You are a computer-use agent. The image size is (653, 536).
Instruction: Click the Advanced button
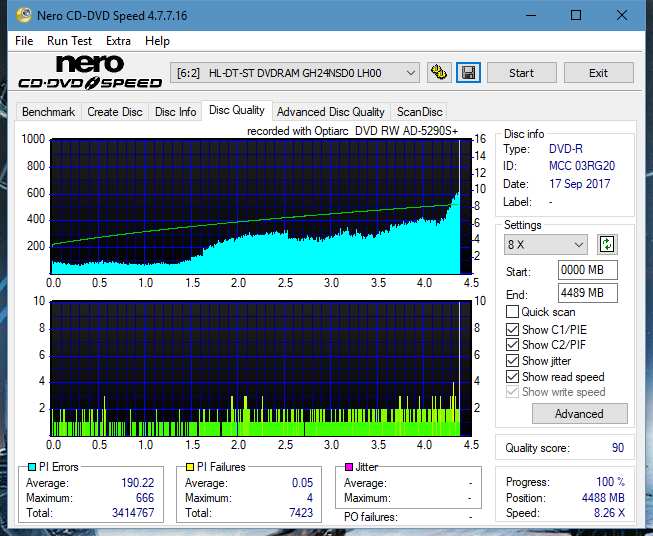[x=579, y=414]
